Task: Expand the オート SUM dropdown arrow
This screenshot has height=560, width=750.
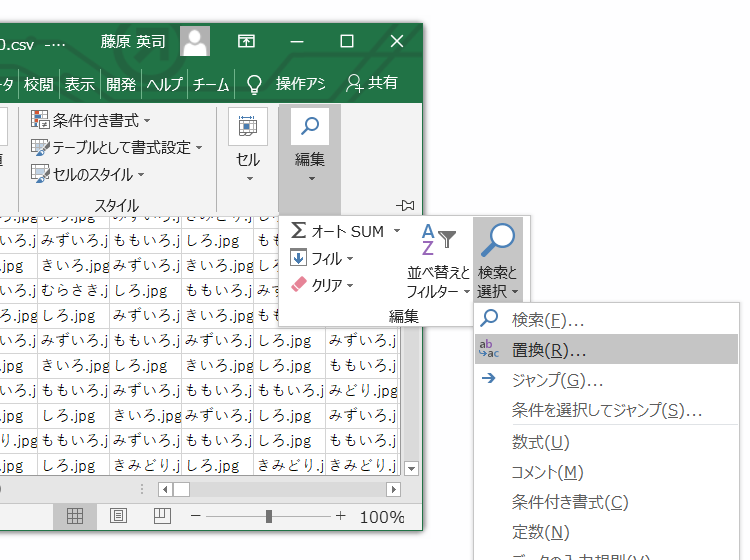Action: 397,231
